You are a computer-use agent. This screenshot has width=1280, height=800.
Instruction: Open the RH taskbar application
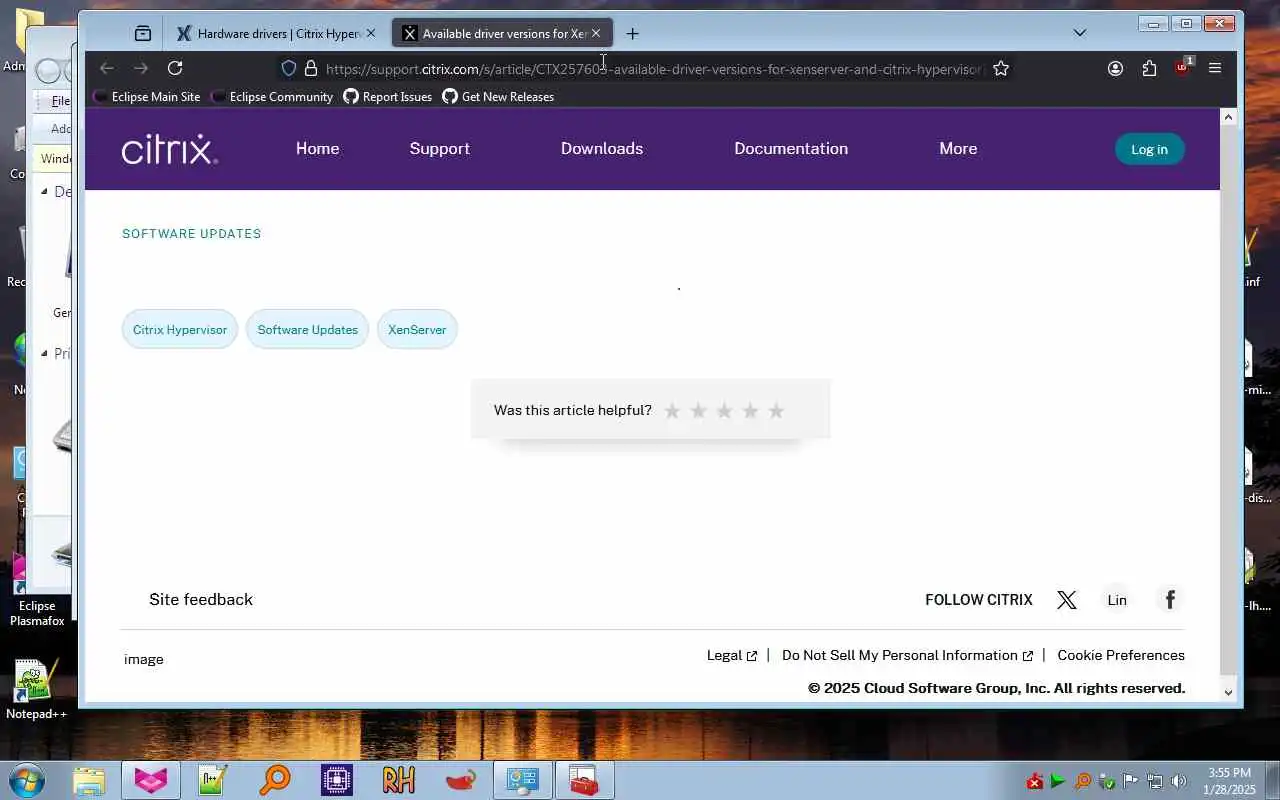point(399,780)
